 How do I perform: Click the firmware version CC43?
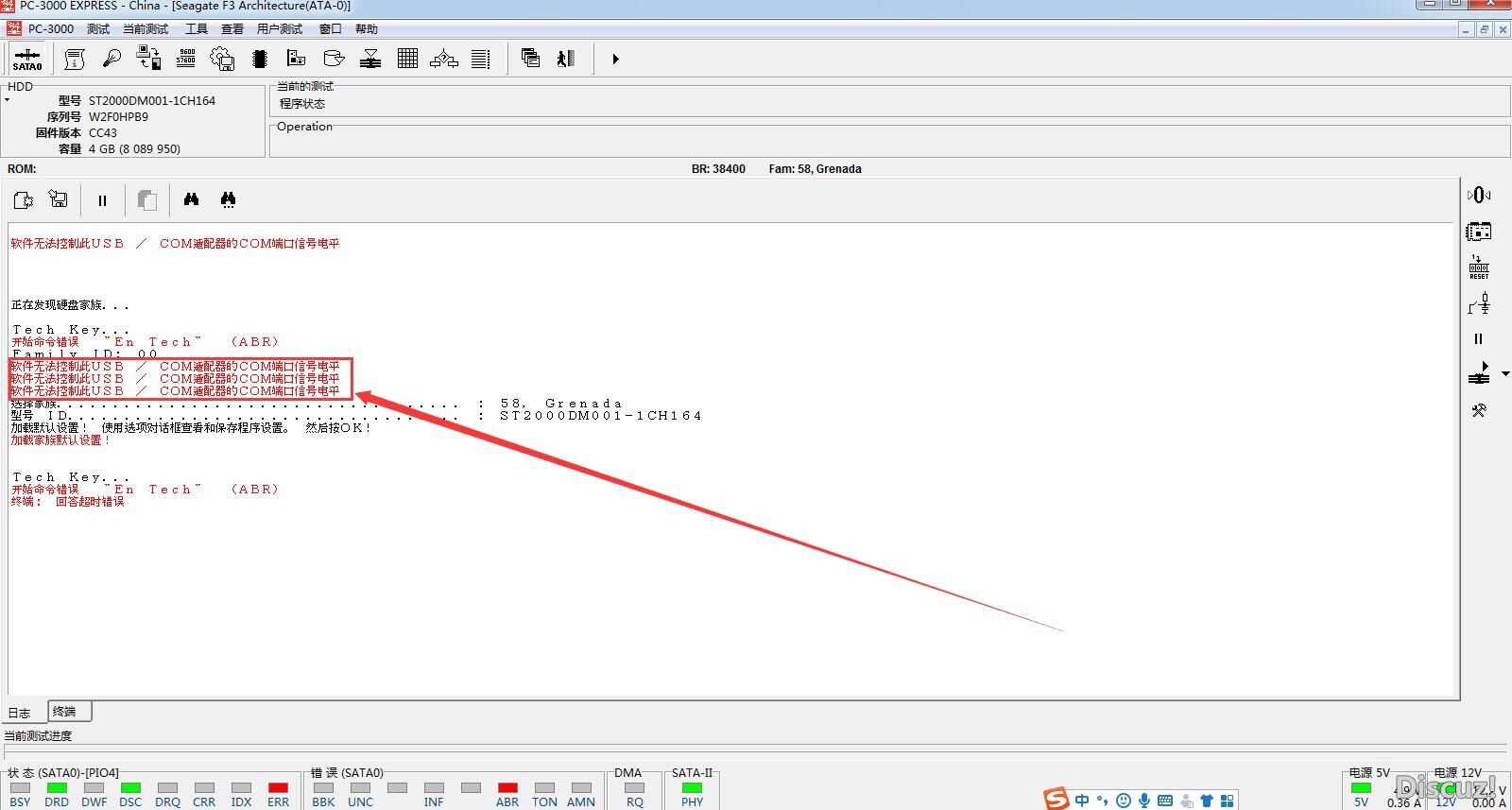pyautogui.click(x=103, y=133)
